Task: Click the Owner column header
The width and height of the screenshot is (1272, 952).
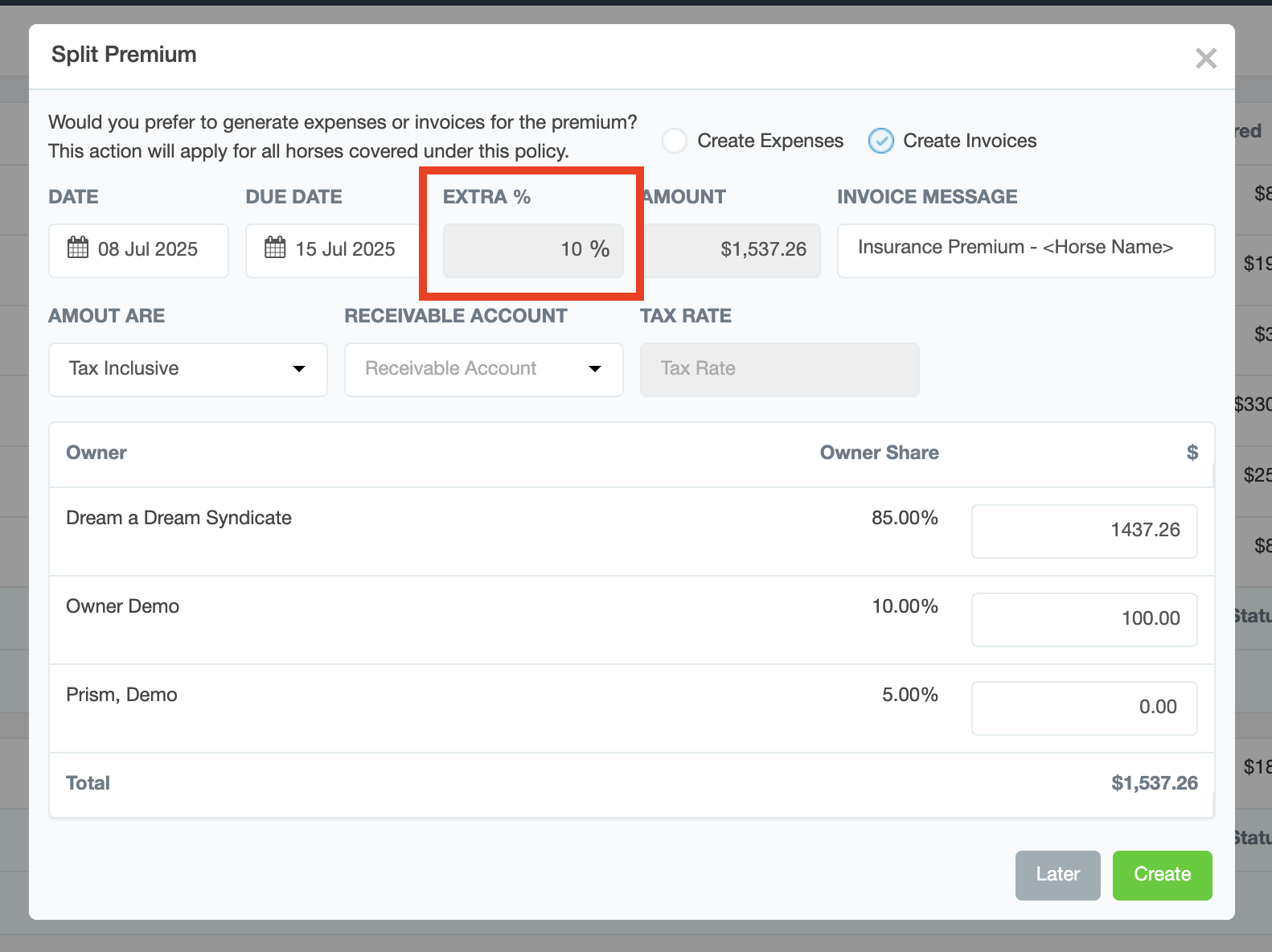Action: tap(96, 453)
